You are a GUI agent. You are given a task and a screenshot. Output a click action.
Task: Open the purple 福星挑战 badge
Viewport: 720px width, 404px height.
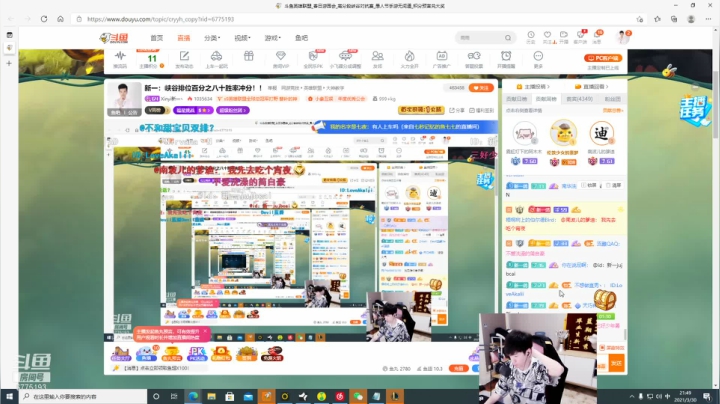[x=193, y=110]
